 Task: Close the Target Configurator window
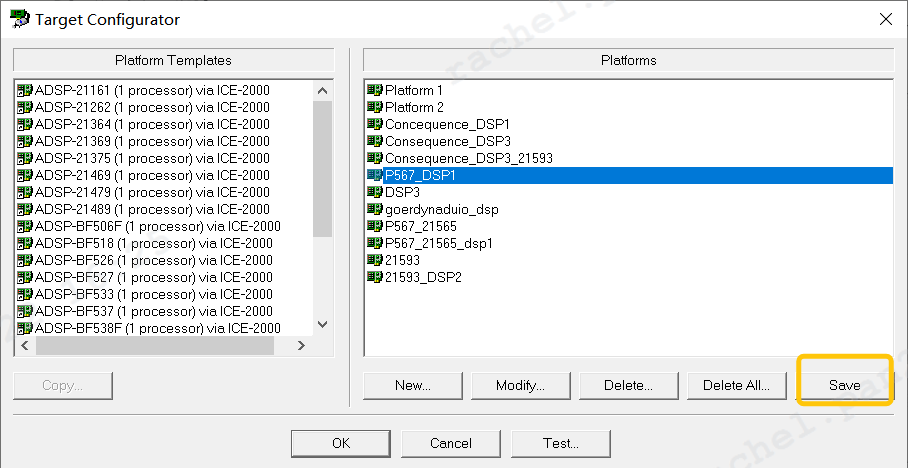click(x=885, y=19)
